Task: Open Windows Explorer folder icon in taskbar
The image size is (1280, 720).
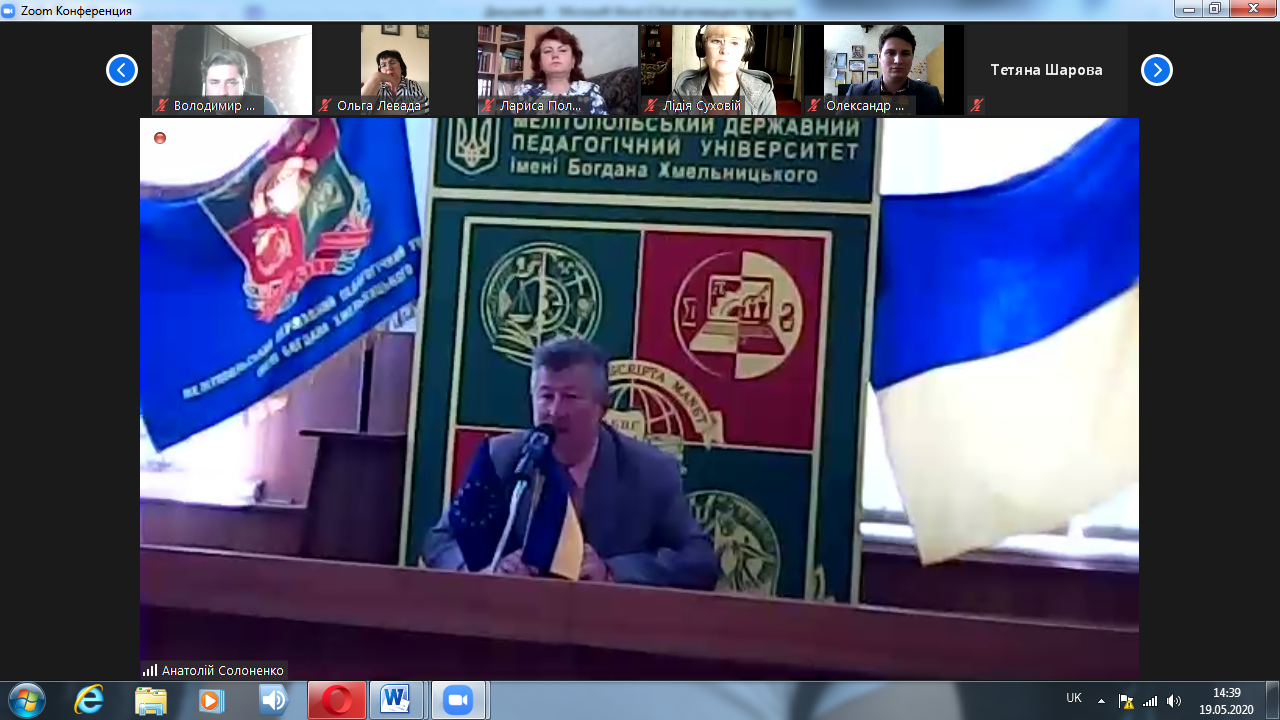Action: 150,701
